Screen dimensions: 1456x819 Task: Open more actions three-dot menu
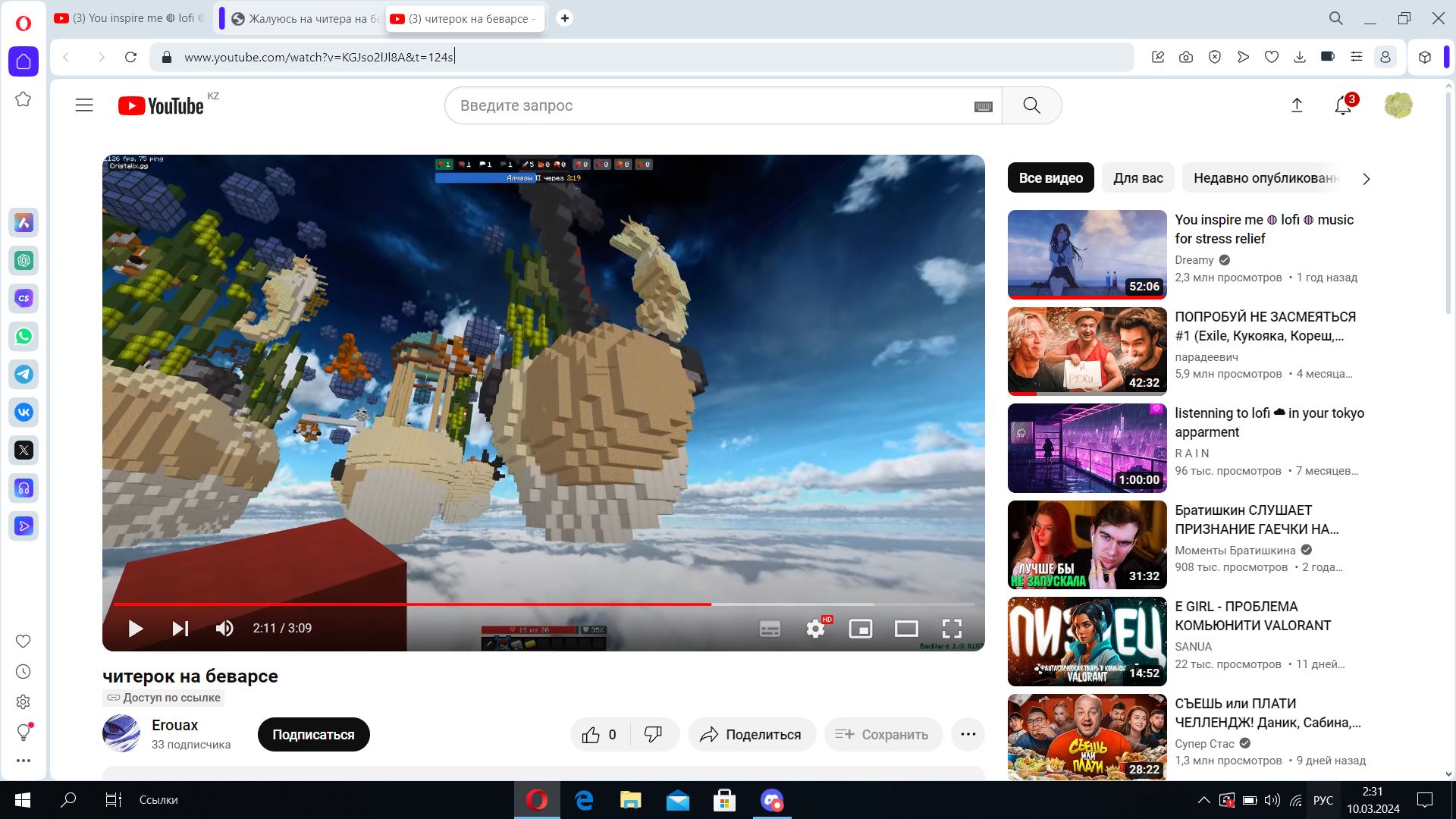pos(968,734)
